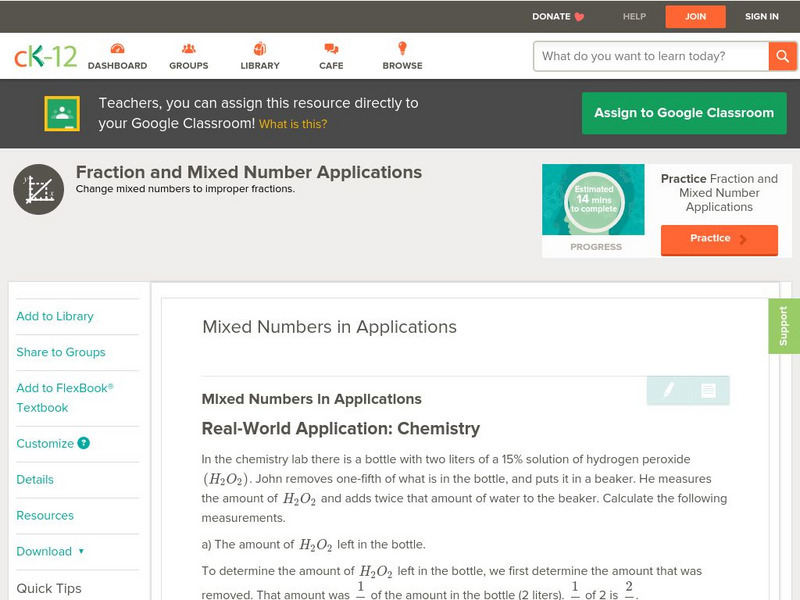This screenshot has height=600, width=800.
Task: Click the CK-12 logo
Action: click(x=45, y=56)
